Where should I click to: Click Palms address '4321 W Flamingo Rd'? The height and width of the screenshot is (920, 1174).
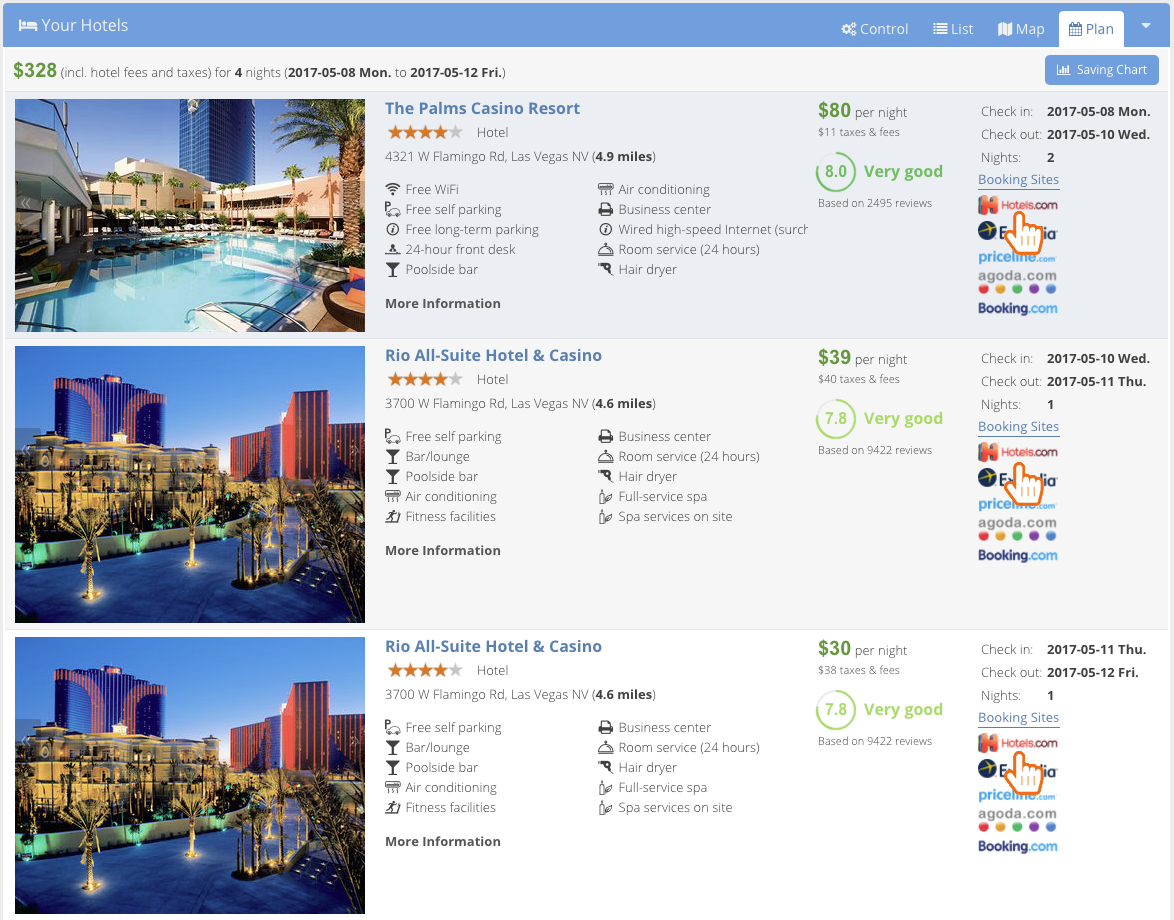445,156
